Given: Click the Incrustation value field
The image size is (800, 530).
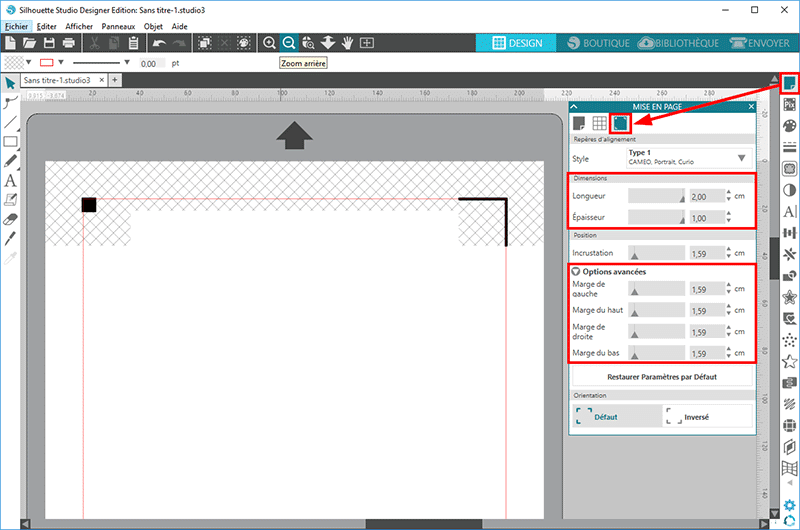Looking at the screenshot, I should [x=706, y=253].
